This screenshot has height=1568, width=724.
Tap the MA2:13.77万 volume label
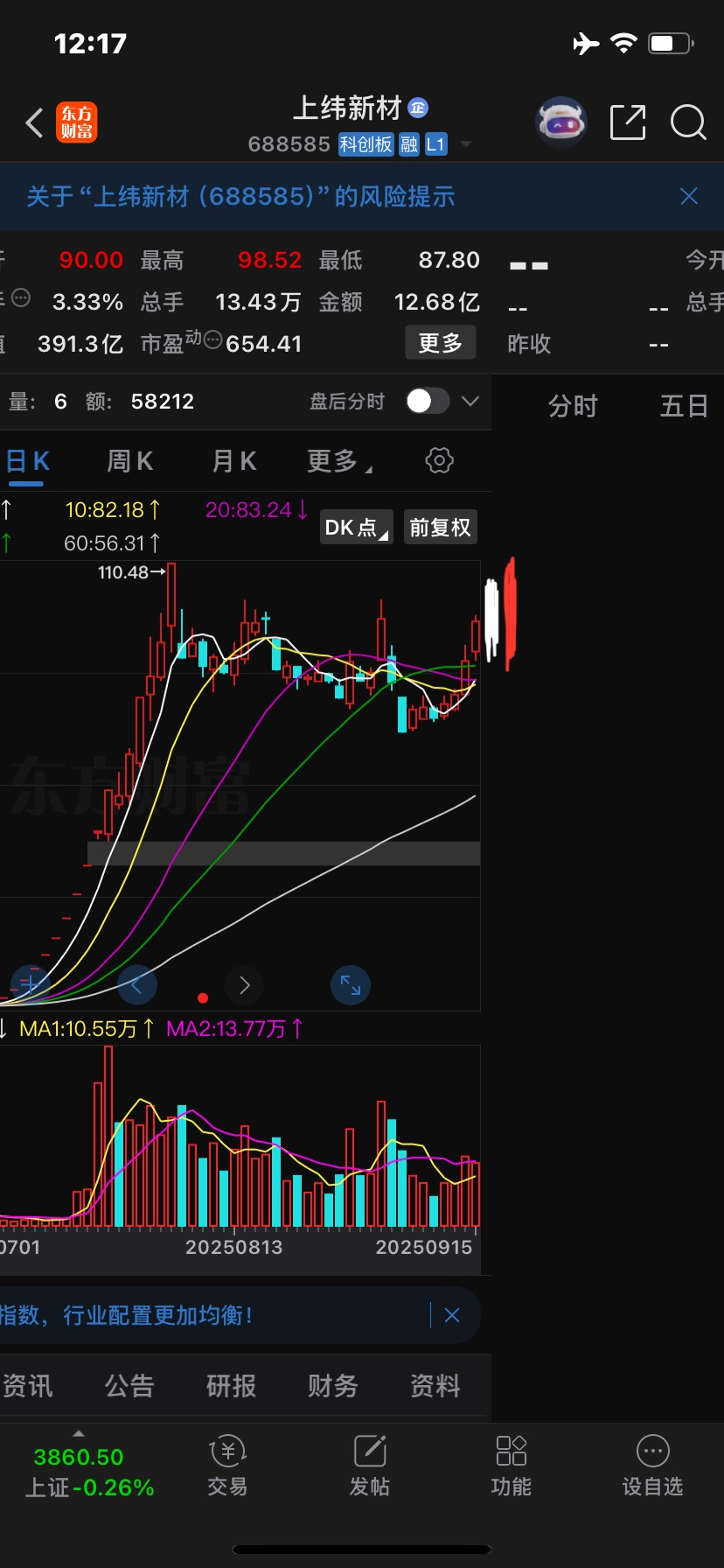[234, 1028]
